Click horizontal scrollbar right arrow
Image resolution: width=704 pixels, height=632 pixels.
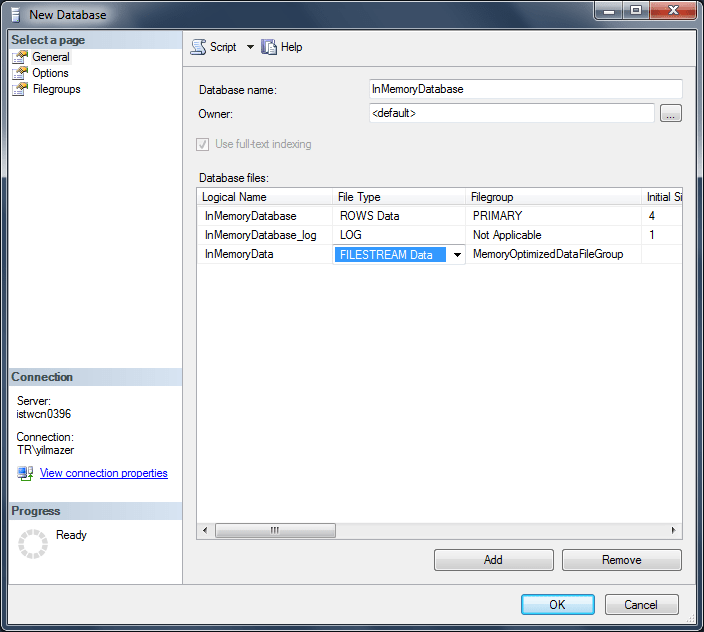click(673, 530)
